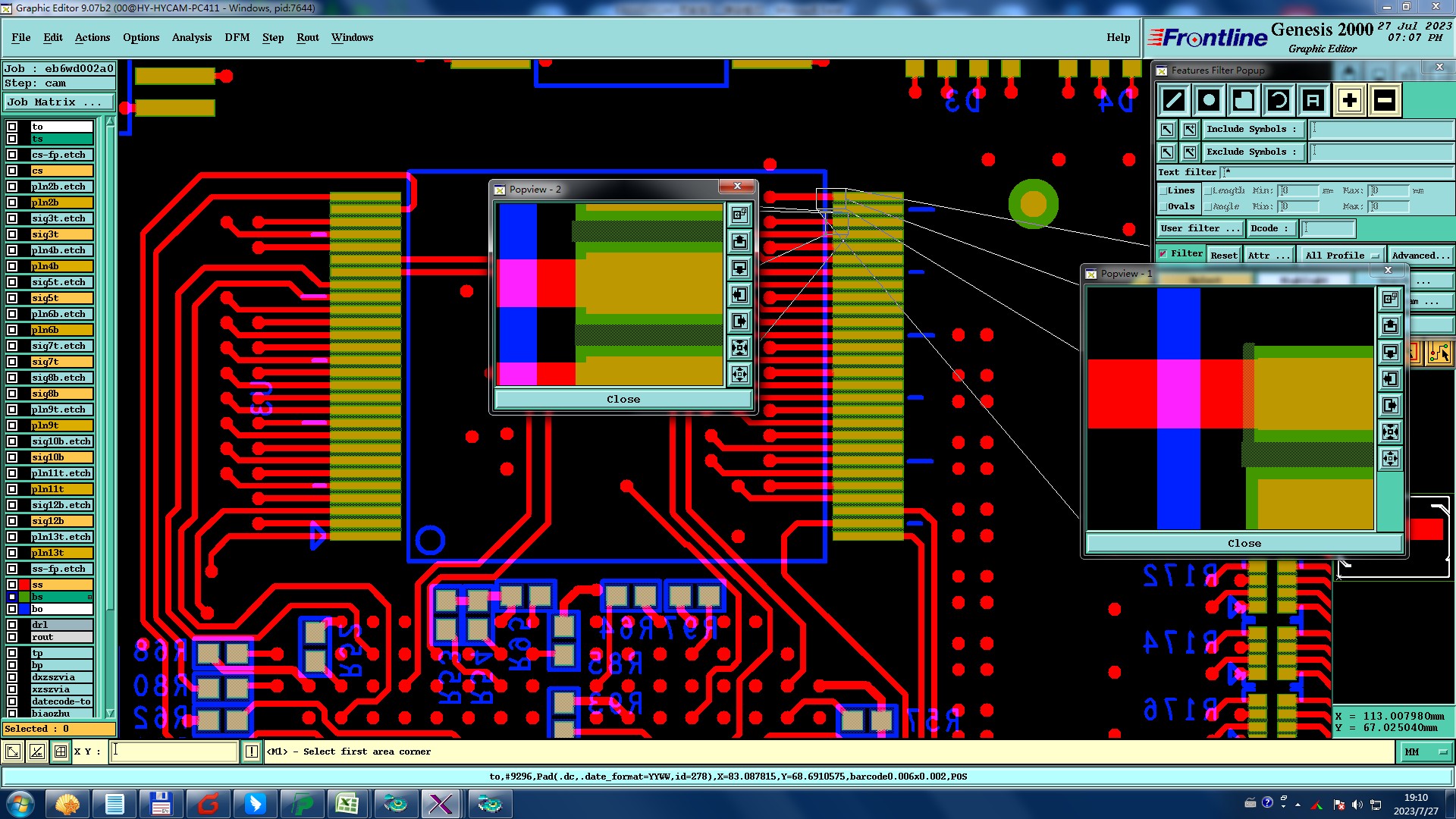Toggle positive polarity plus filter icon
1456x819 pixels.
pyautogui.click(x=1350, y=100)
